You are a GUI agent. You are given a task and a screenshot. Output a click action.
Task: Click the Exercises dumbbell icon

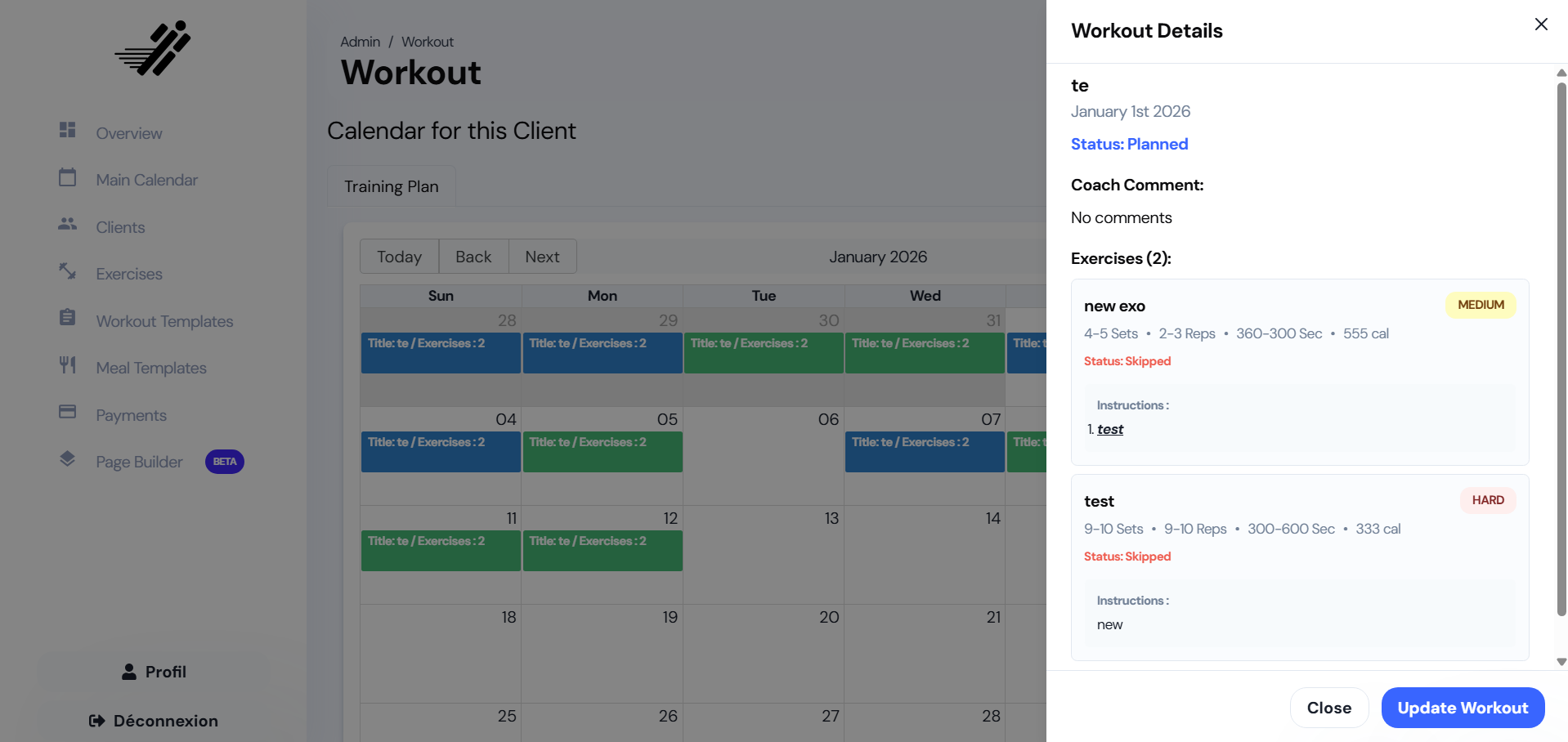tap(67, 270)
